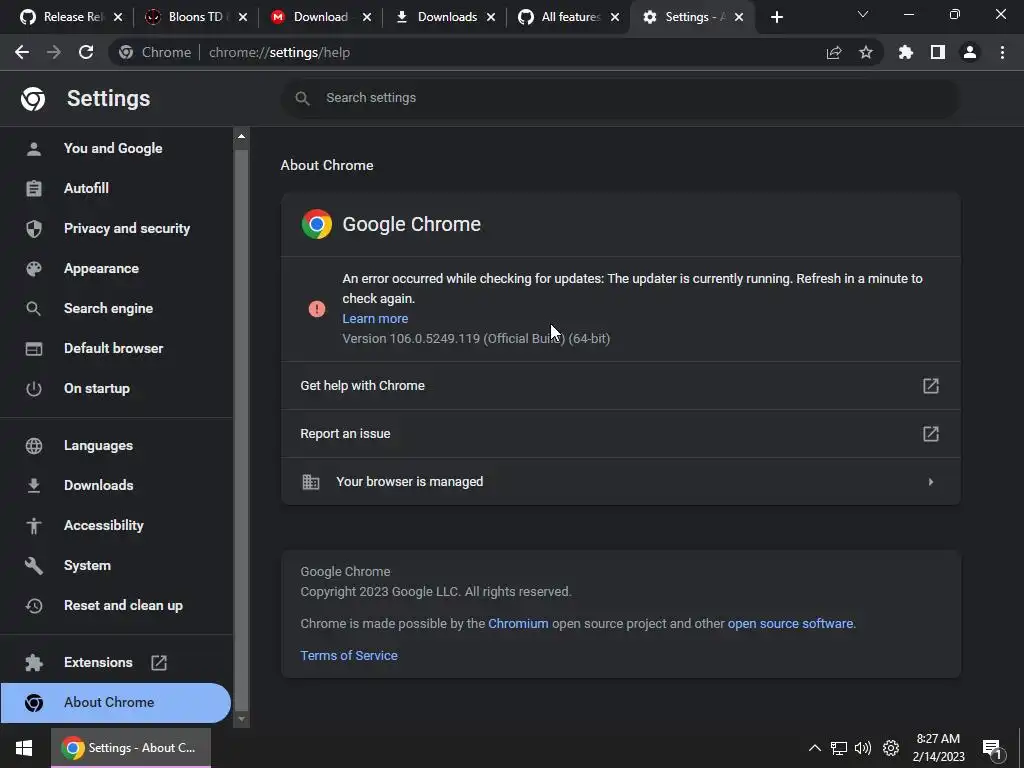
Task: Open the network tray icon
Action: 839,748
